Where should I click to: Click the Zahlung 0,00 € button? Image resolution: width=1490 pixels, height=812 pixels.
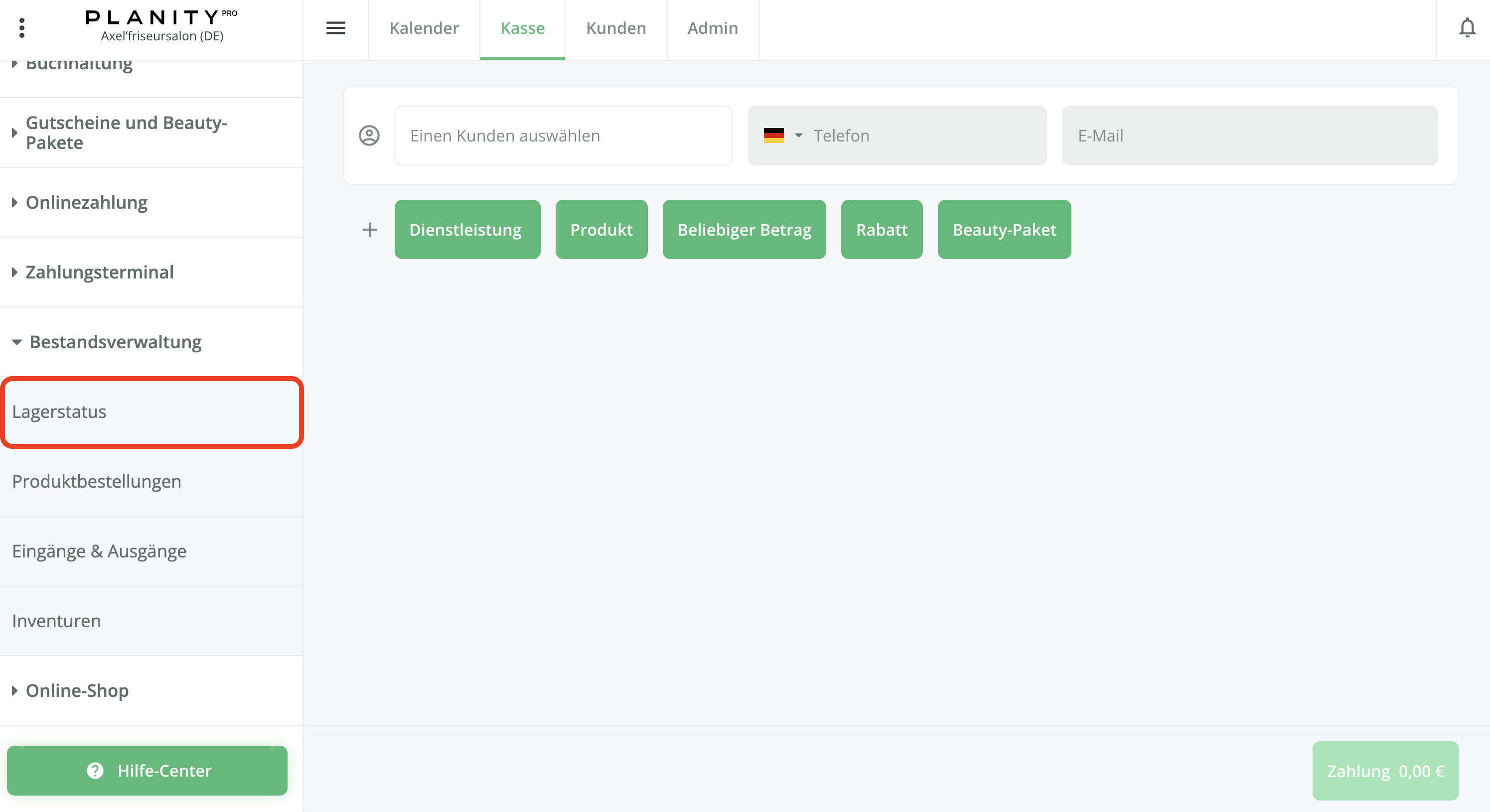(x=1385, y=770)
